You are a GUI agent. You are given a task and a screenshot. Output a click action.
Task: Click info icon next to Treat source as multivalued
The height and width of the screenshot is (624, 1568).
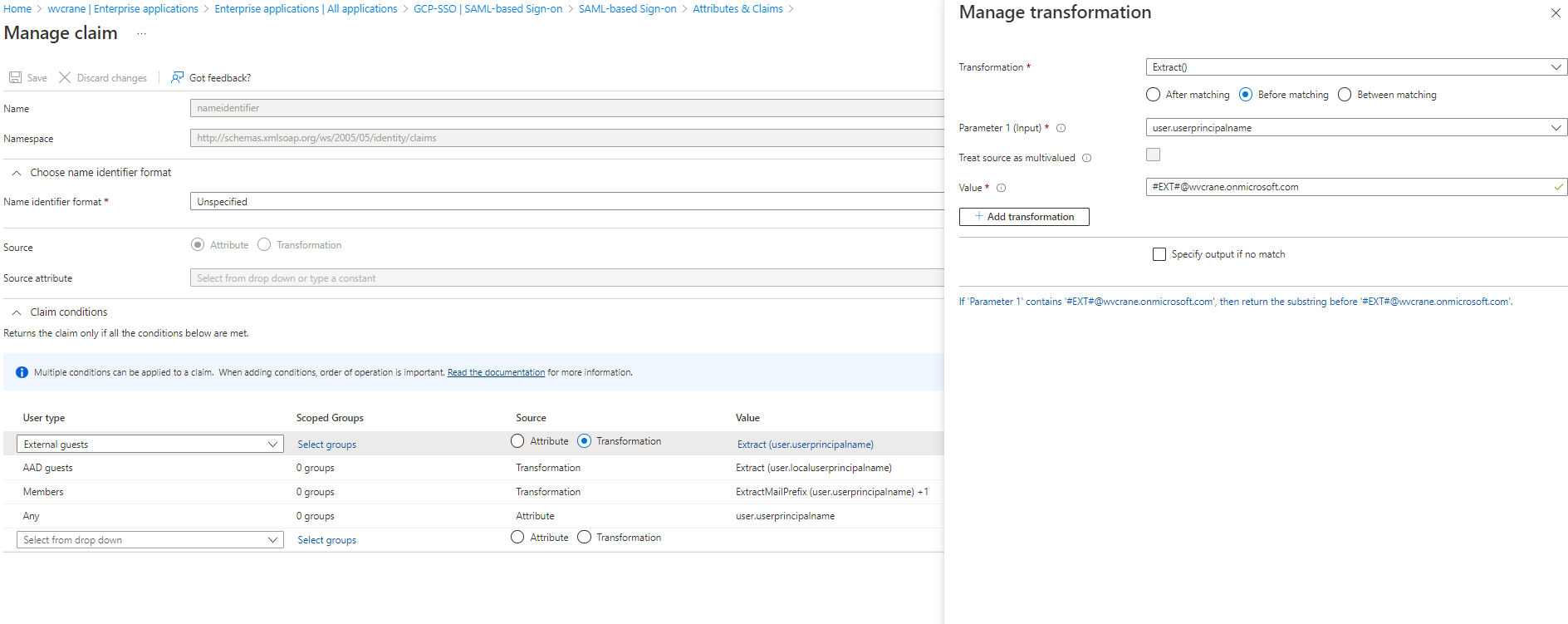coord(1086,158)
